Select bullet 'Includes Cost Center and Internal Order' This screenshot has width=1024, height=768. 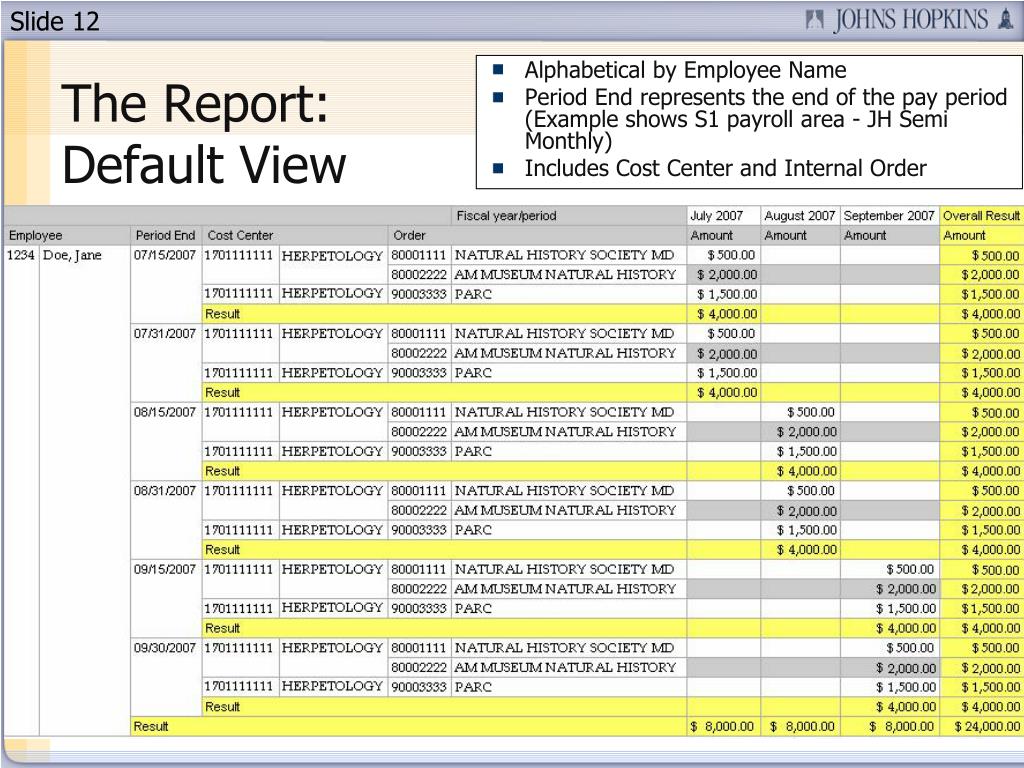point(726,168)
